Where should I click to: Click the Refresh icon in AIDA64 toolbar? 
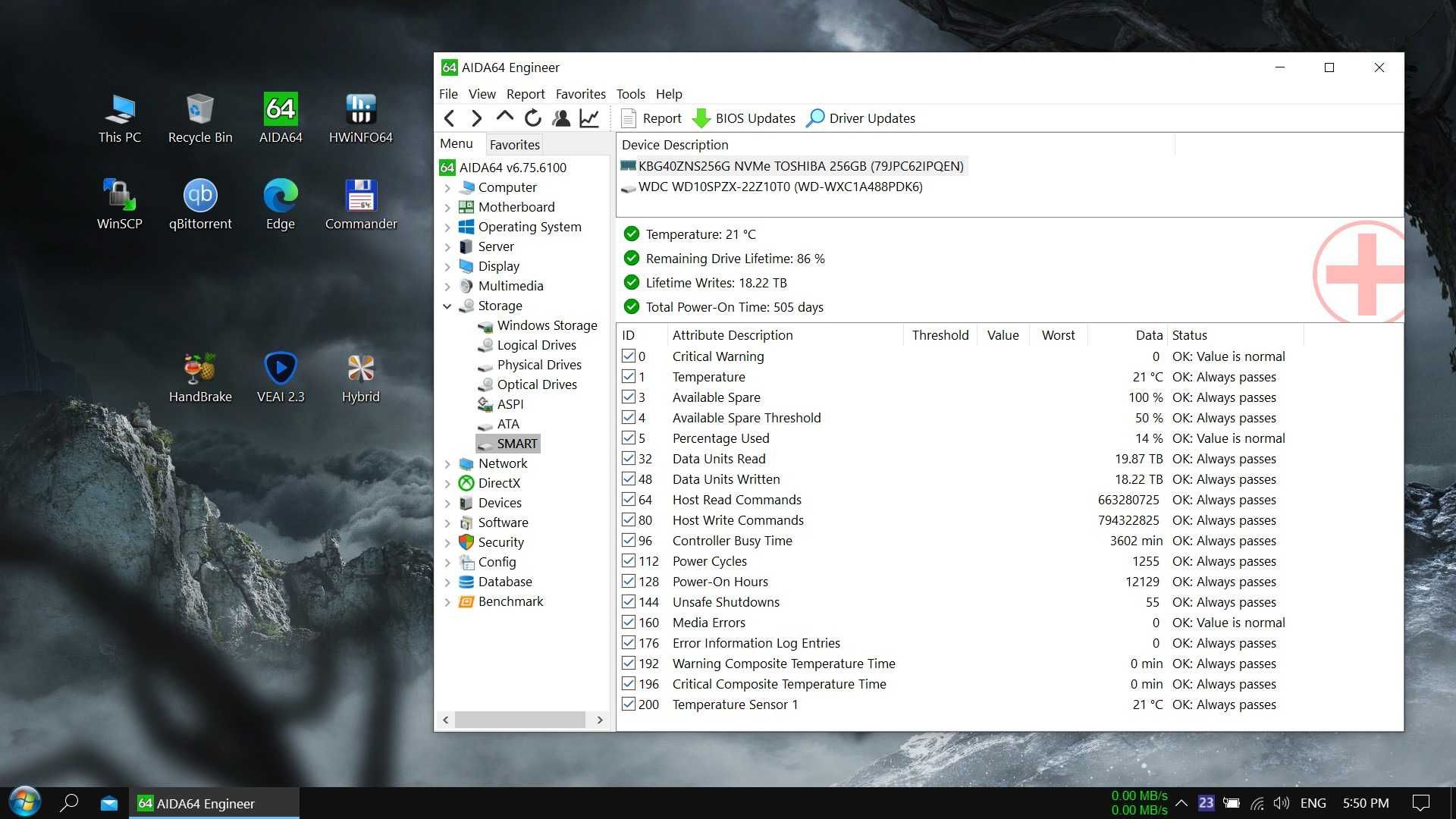click(533, 118)
